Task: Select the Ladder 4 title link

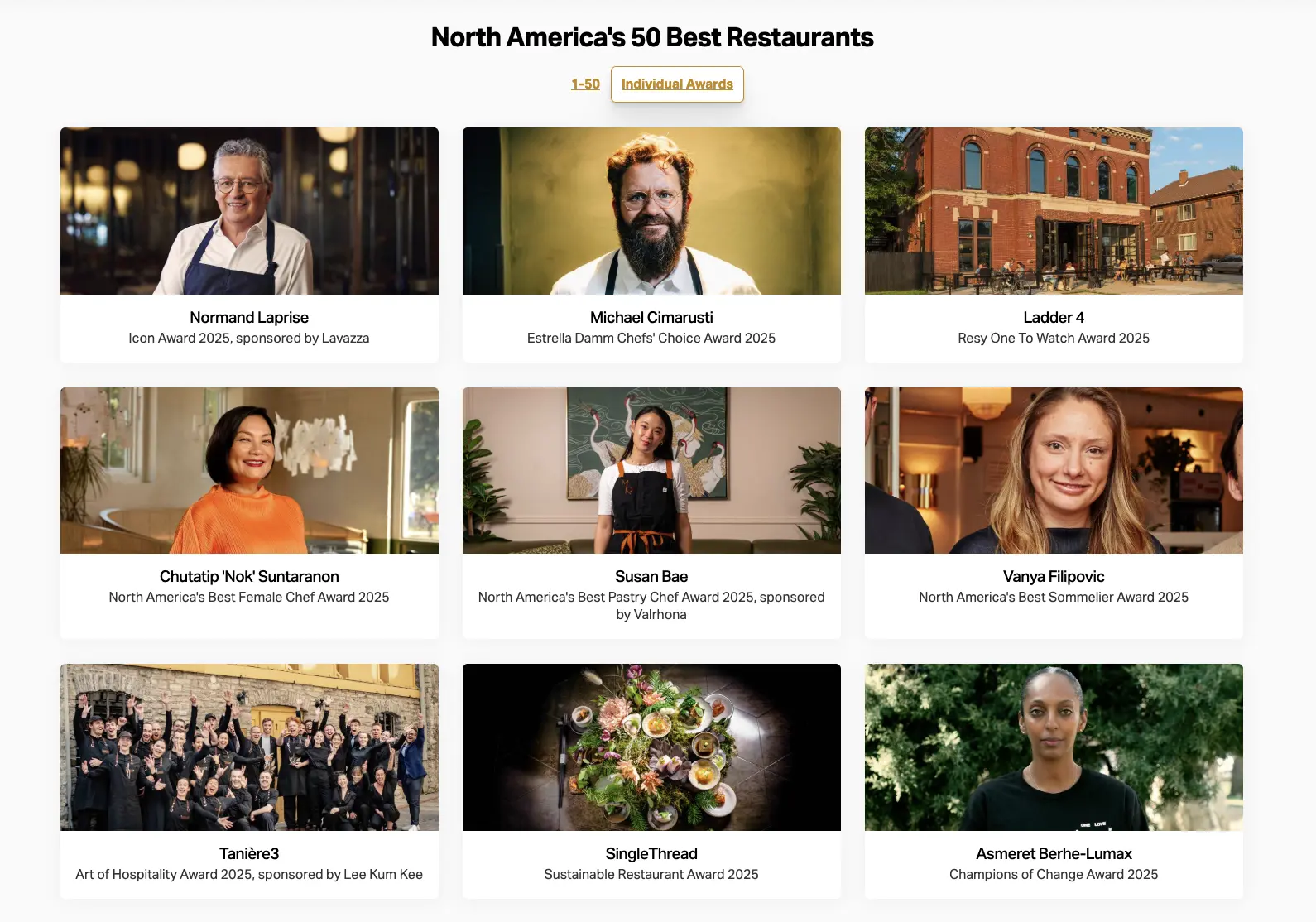Action: (x=1054, y=317)
